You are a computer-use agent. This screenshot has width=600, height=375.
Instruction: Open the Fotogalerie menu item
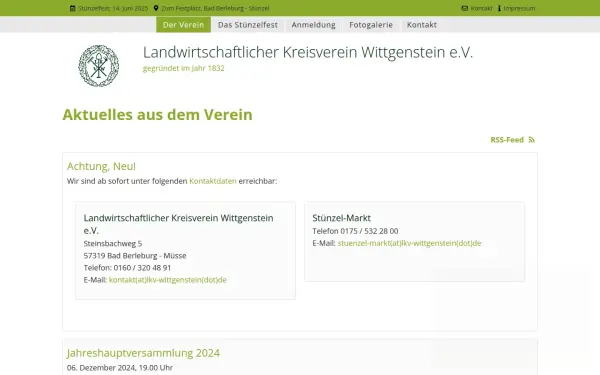(x=371, y=25)
